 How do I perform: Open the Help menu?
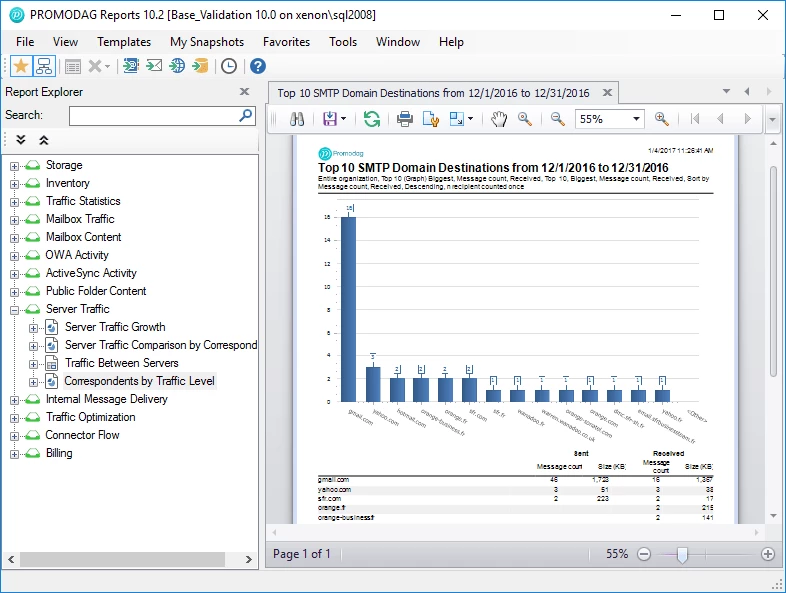(451, 42)
